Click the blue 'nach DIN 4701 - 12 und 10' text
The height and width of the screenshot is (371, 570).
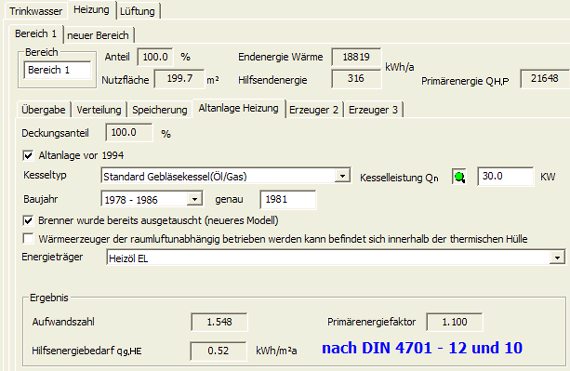click(x=422, y=348)
